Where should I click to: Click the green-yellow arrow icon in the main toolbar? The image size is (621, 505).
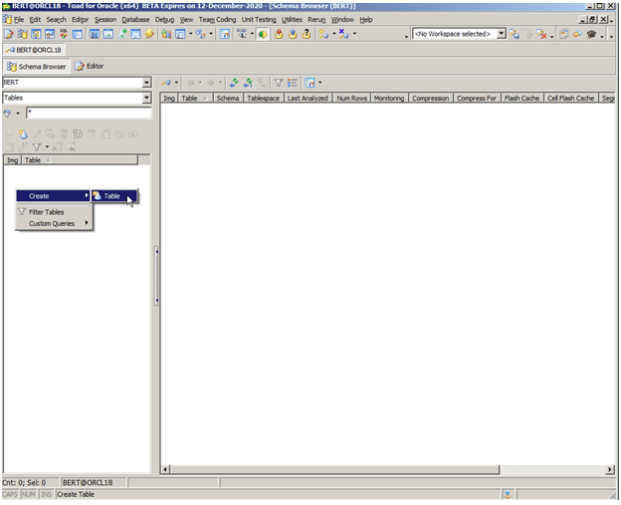coord(262,34)
